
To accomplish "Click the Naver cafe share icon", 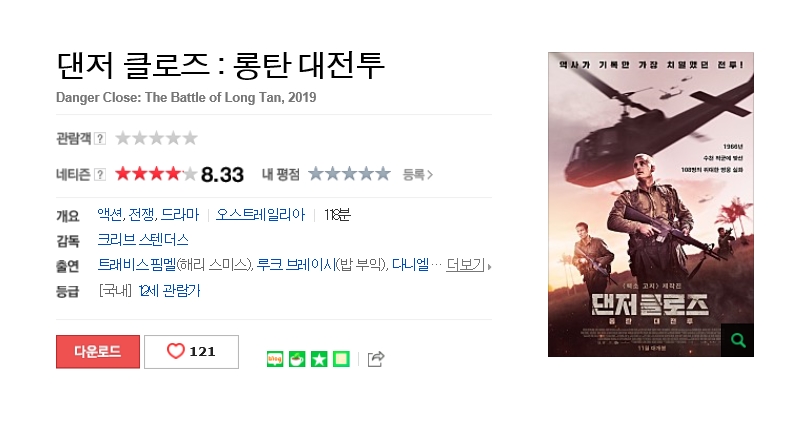I will click(x=297, y=359).
